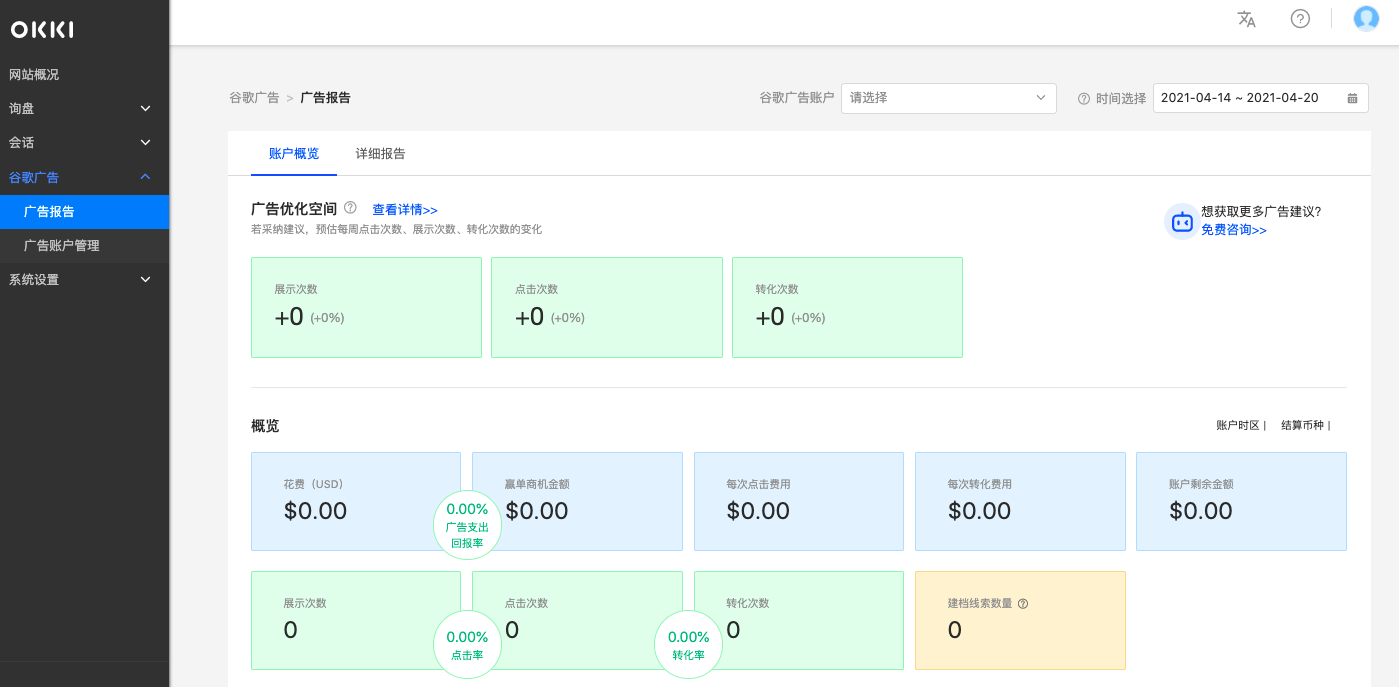Open the 谷歌广告账户 dropdown
Screen dimensions: 1399x687
948,98
